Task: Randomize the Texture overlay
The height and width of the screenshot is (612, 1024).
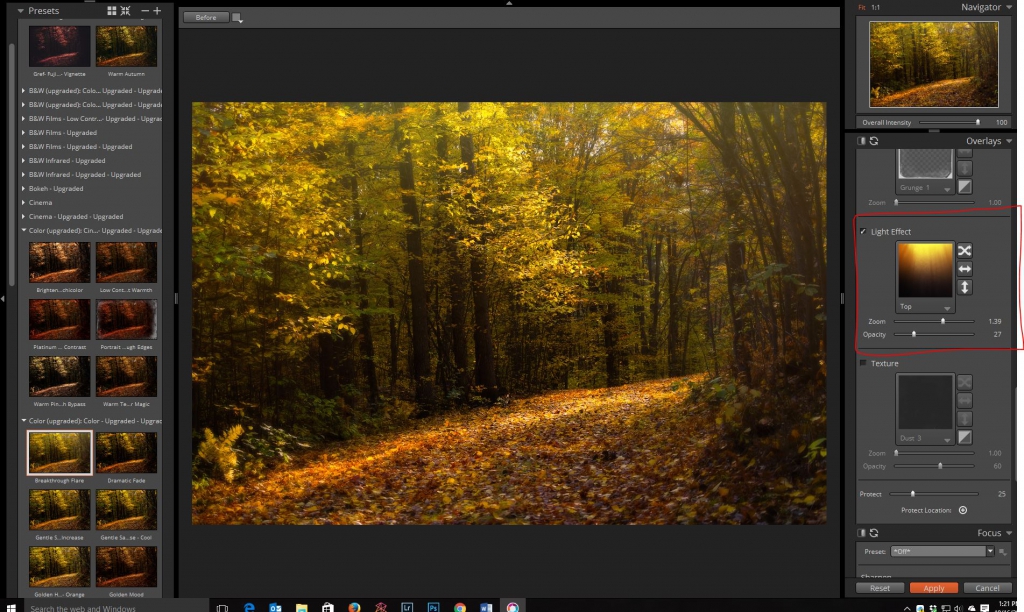Action: point(964,382)
